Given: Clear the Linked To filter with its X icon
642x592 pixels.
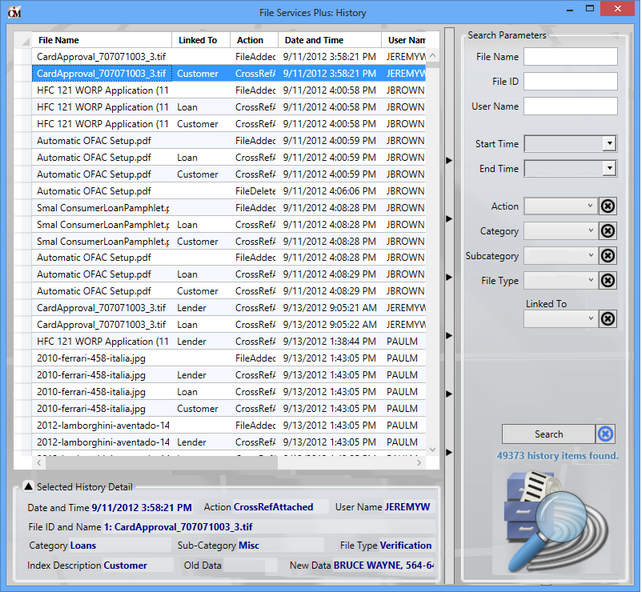Looking at the screenshot, I should [x=607, y=319].
